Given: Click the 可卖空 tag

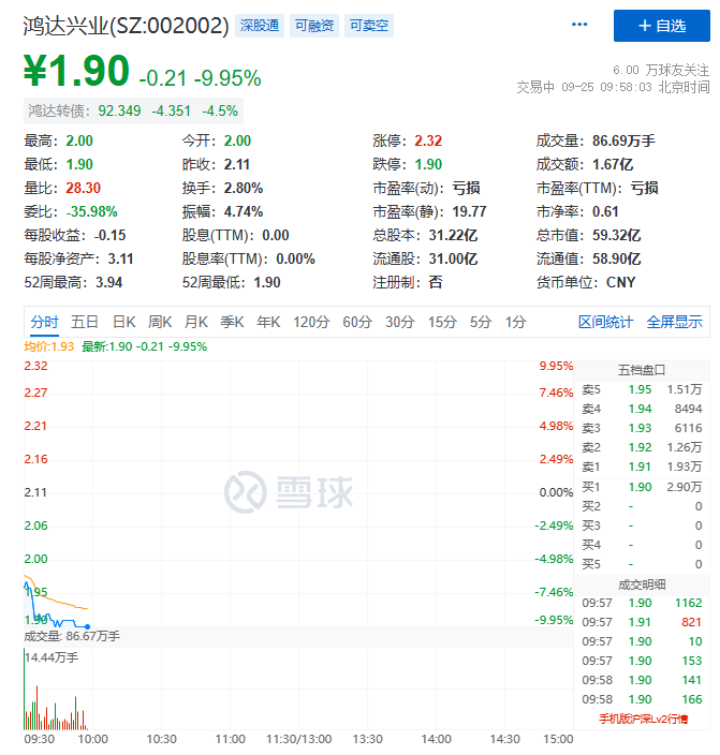Looking at the screenshot, I should 369,26.
